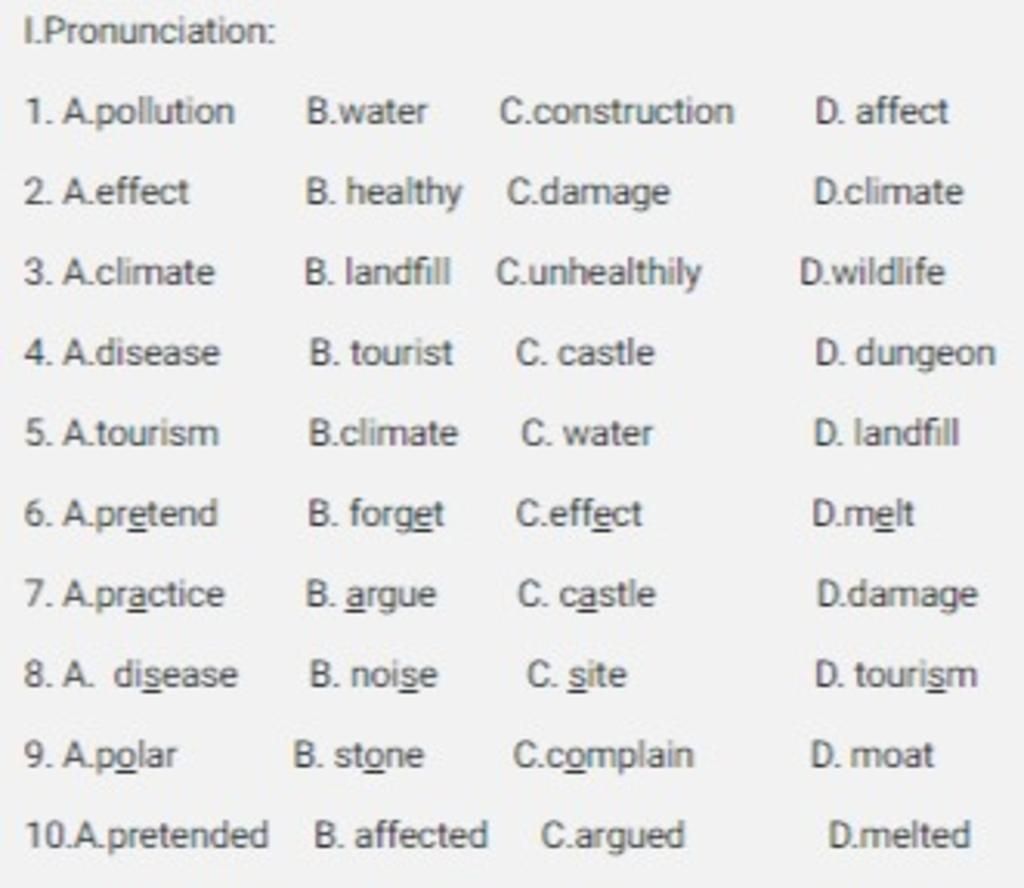The width and height of the screenshot is (1024, 888).
Task: Choose 'D.melt' in question 6
Action: pos(863,515)
